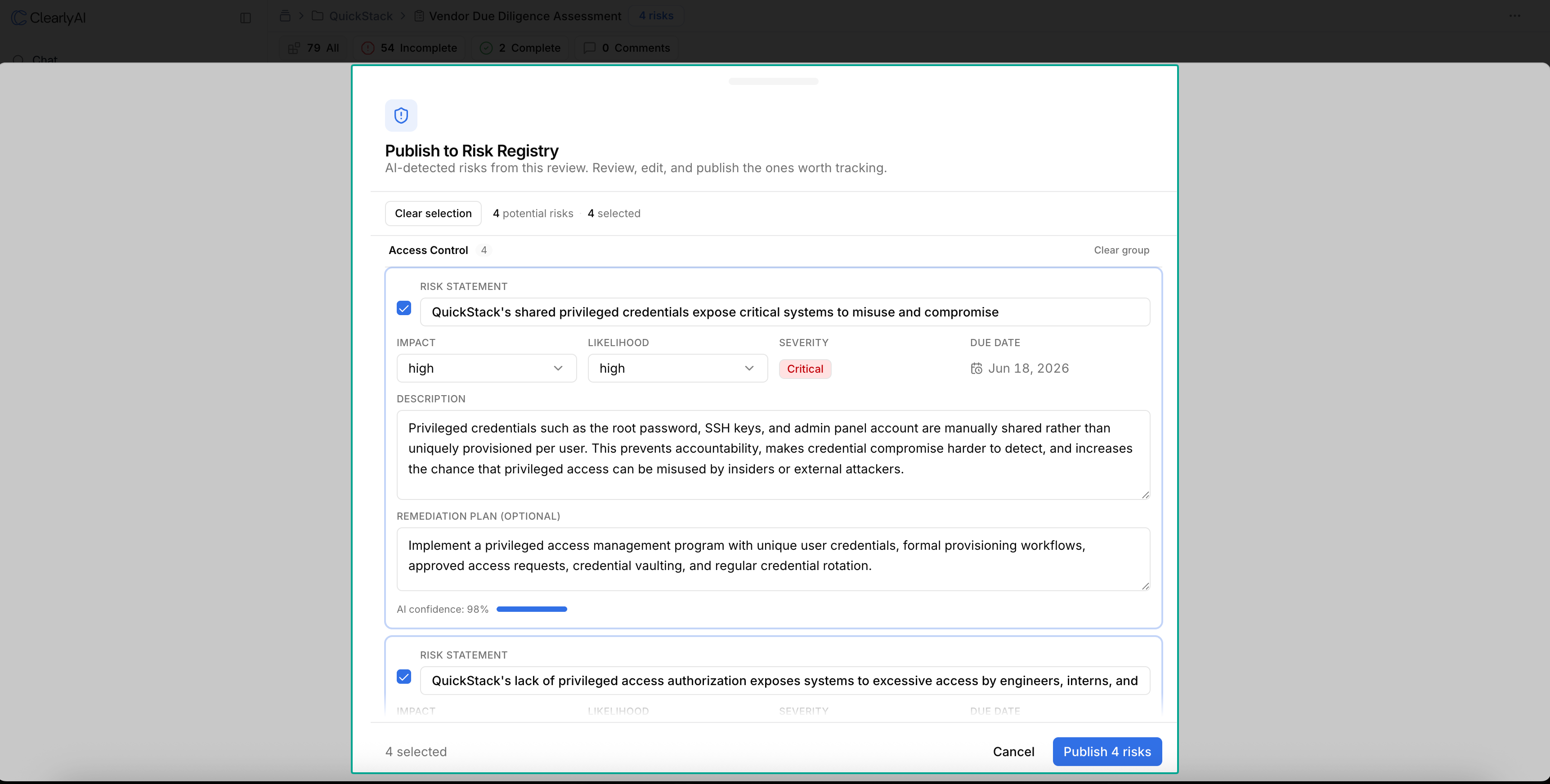This screenshot has width=1550, height=784.
Task: Click the dialog drag handle bar
Action: click(773, 81)
